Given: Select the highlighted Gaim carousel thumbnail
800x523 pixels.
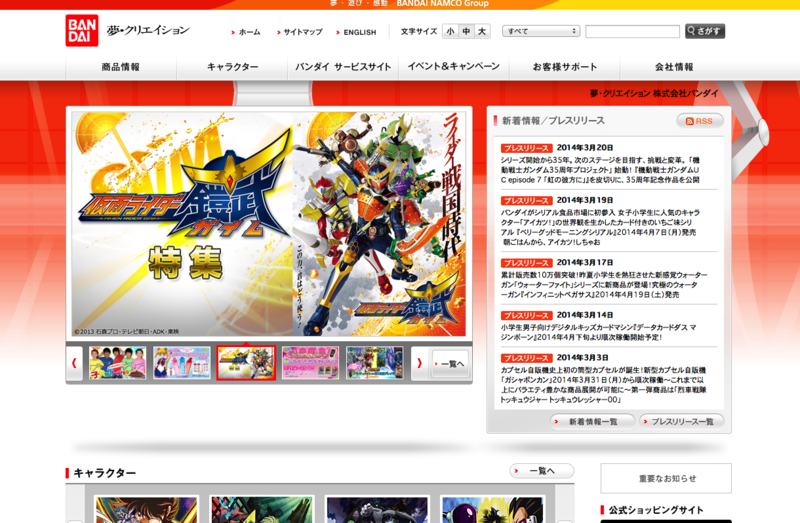Looking at the screenshot, I should (x=246, y=363).
